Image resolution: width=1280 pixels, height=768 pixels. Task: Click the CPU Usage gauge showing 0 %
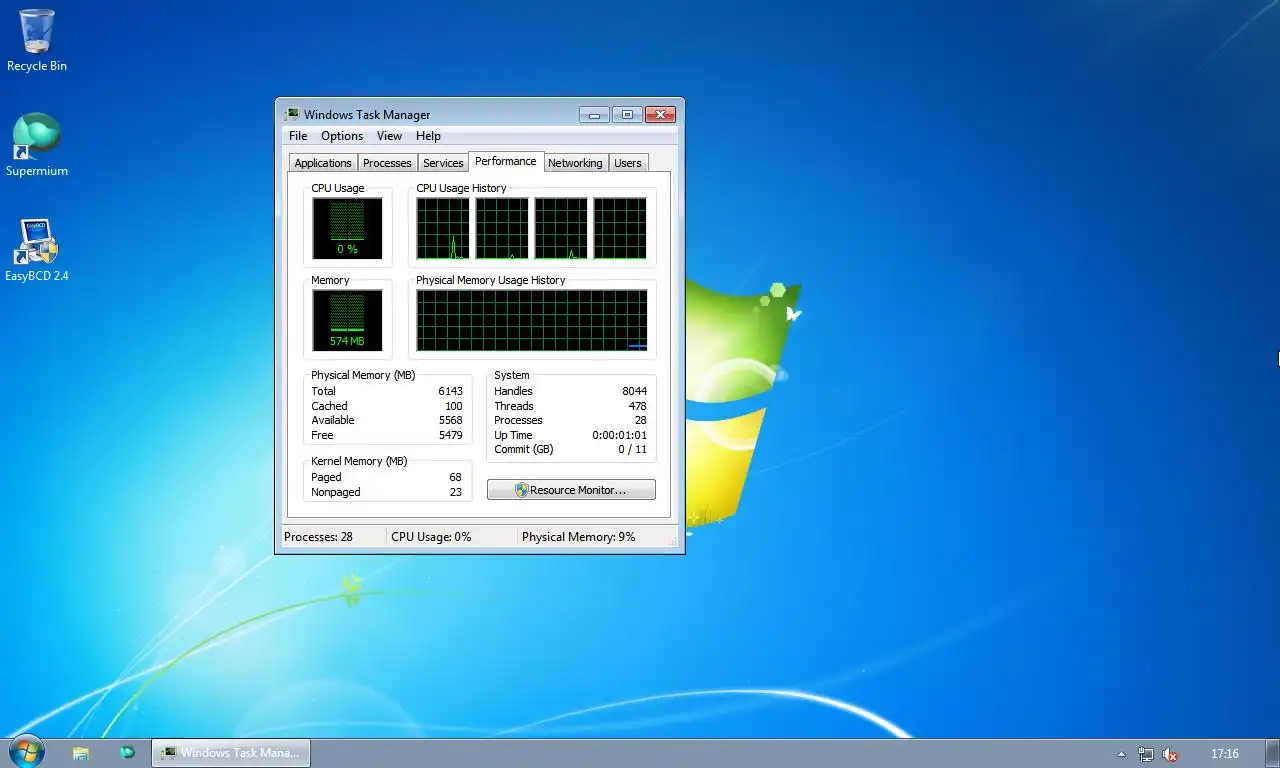tap(347, 228)
